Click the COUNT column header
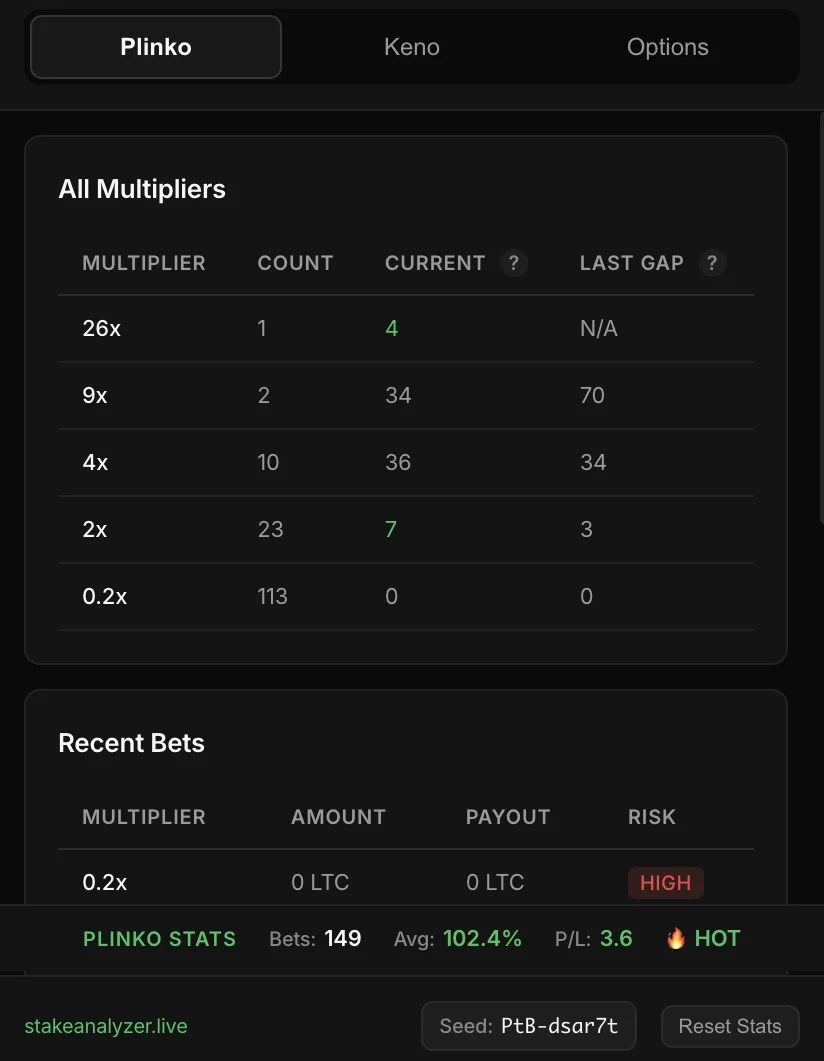The width and height of the screenshot is (824, 1061). tap(295, 263)
